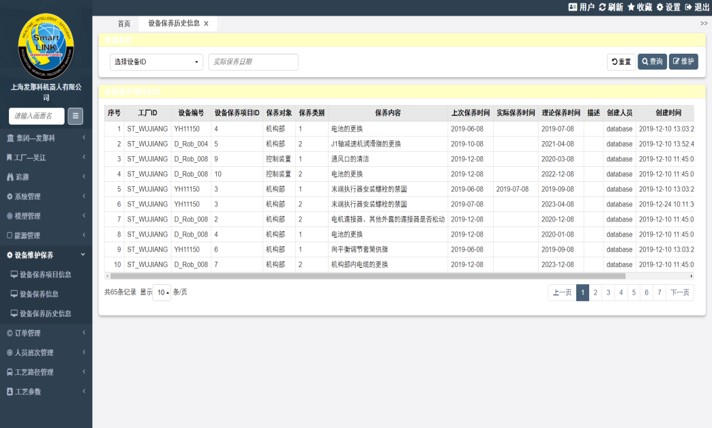Click the 查询 (Search) button
The image size is (712, 428).
pos(652,62)
